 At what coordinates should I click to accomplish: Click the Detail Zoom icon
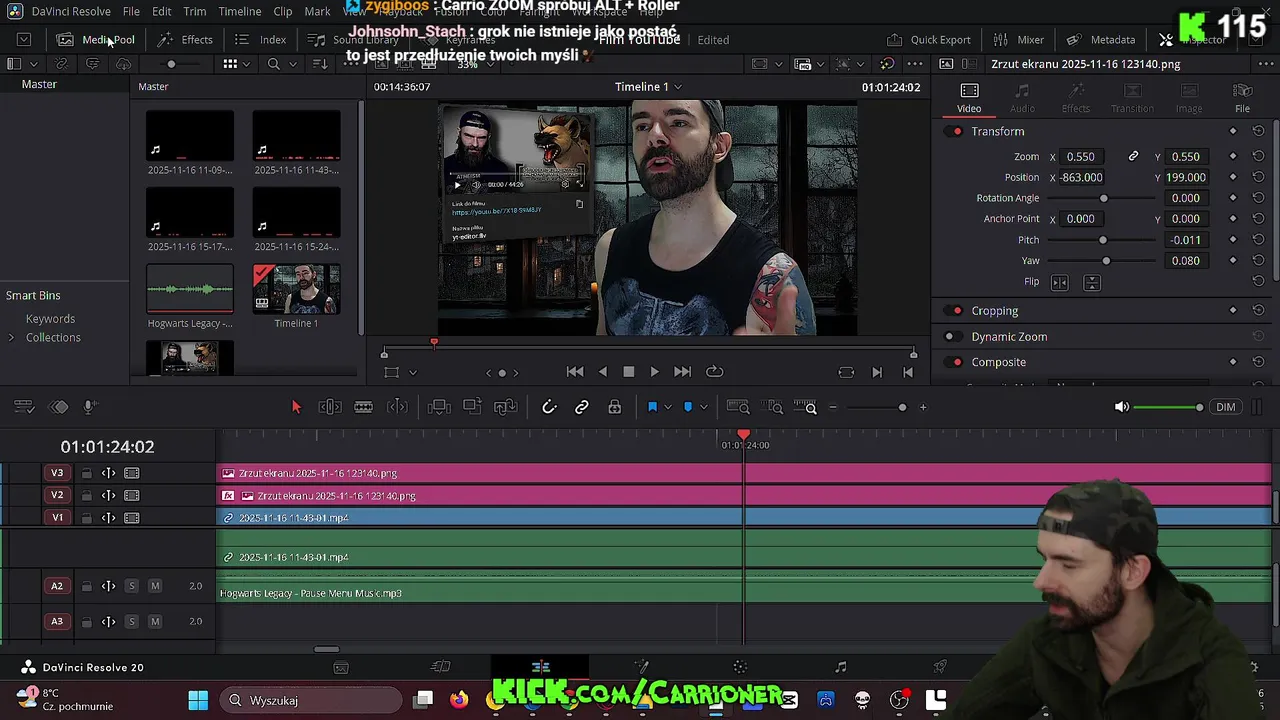773,407
